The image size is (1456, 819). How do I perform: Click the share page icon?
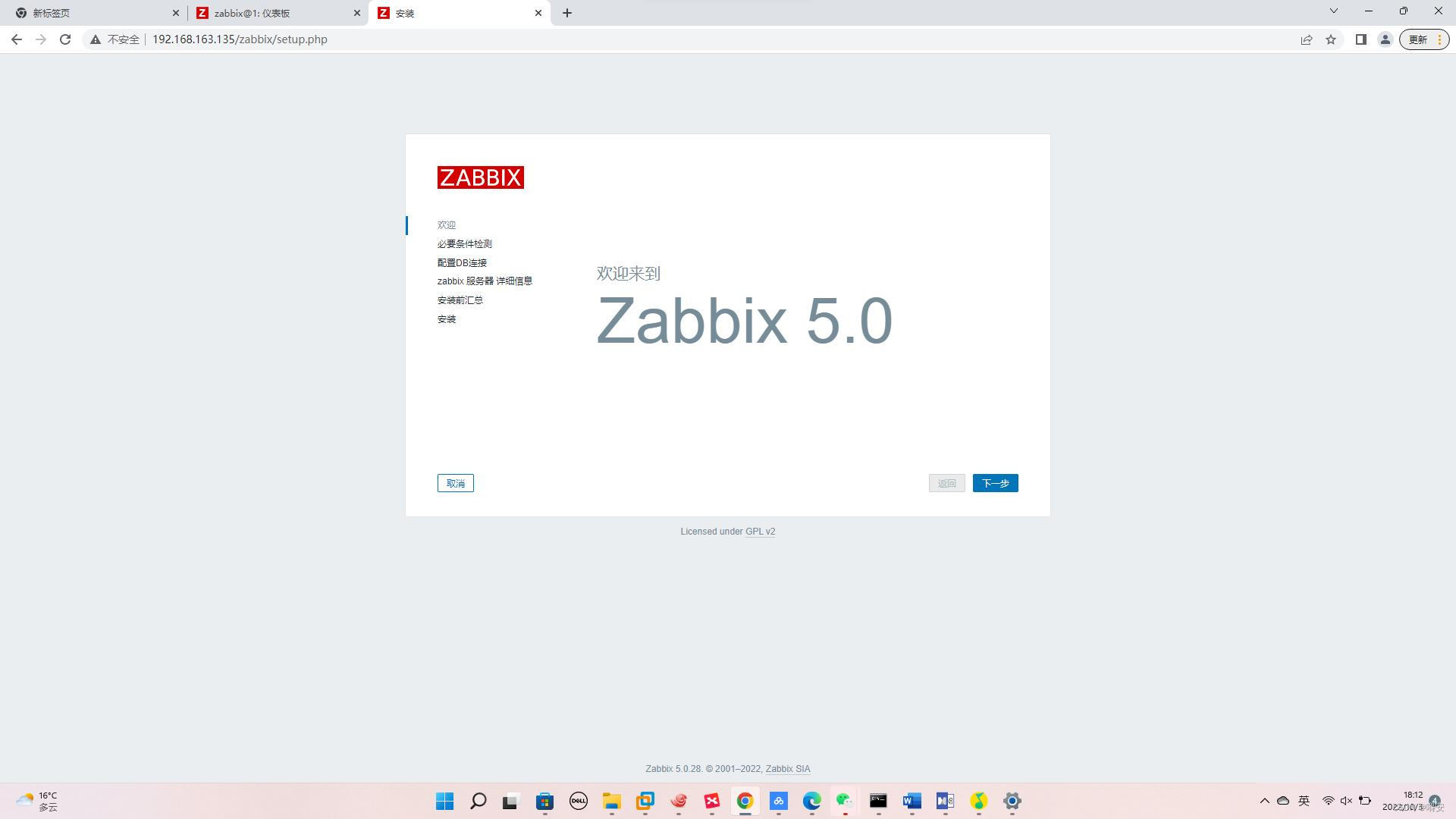(1307, 39)
